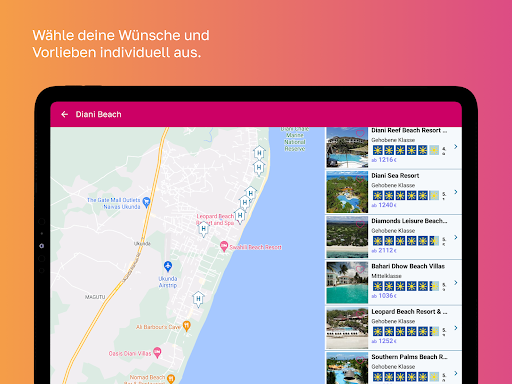Toggle the heart on Diani Sea Resort
The height and width of the screenshot is (384, 512).
[x=360, y=179]
